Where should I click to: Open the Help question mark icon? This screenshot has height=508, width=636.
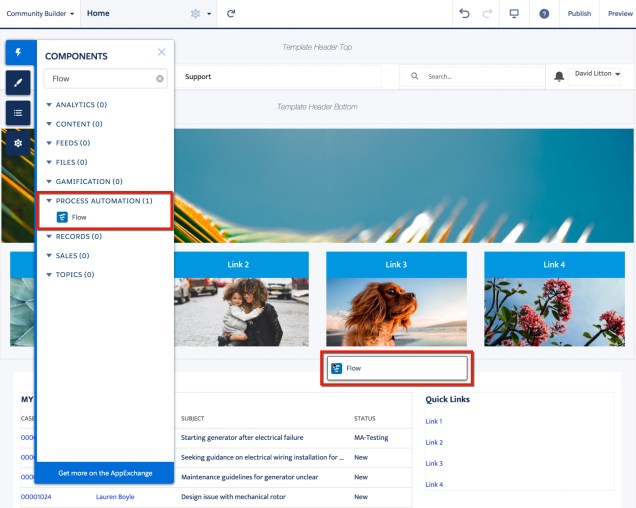click(x=544, y=14)
